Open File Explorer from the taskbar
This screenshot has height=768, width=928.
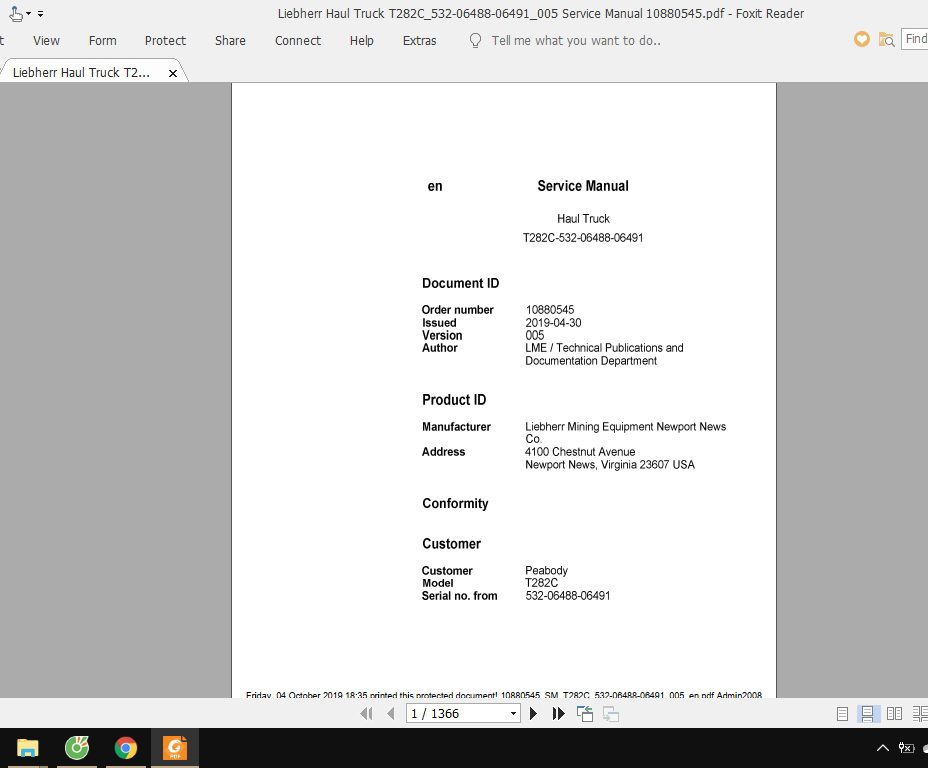coord(27,748)
